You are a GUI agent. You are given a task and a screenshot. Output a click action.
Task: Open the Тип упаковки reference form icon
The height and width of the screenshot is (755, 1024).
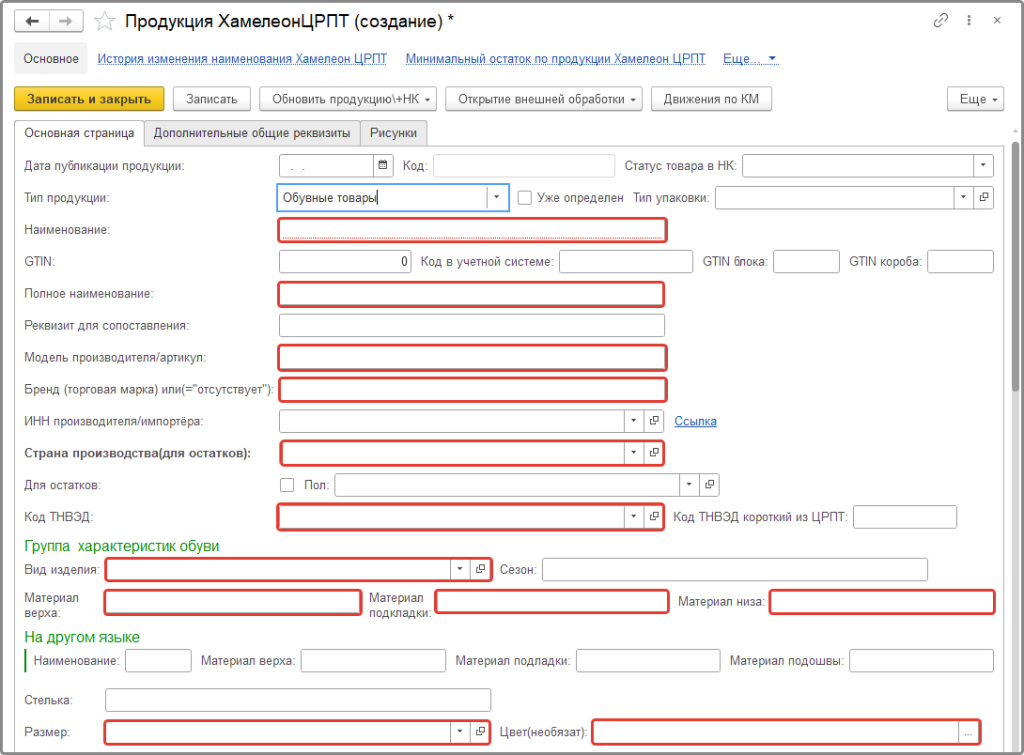coord(984,197)
